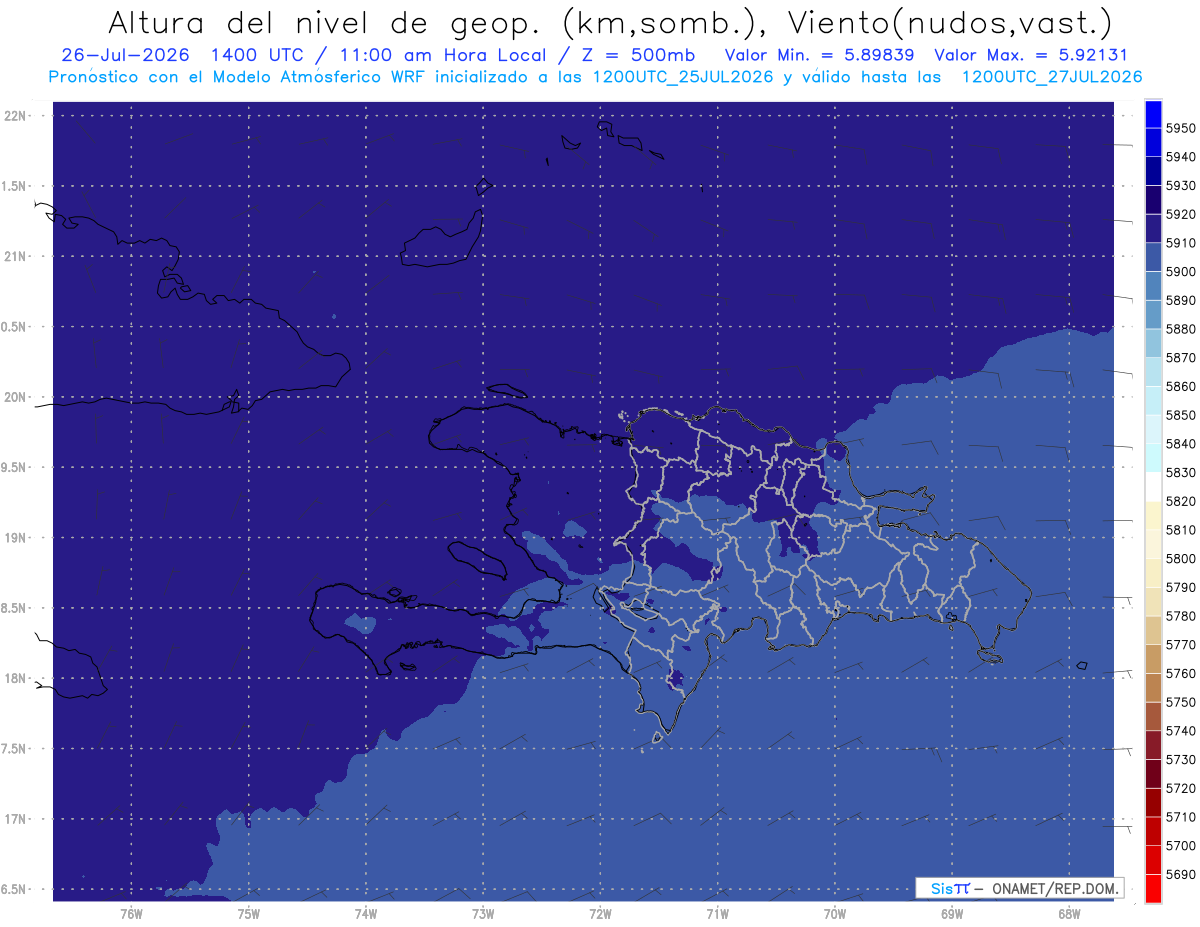
Task: Click the '5690' colorbar label
Action: tap(1181, 874)
